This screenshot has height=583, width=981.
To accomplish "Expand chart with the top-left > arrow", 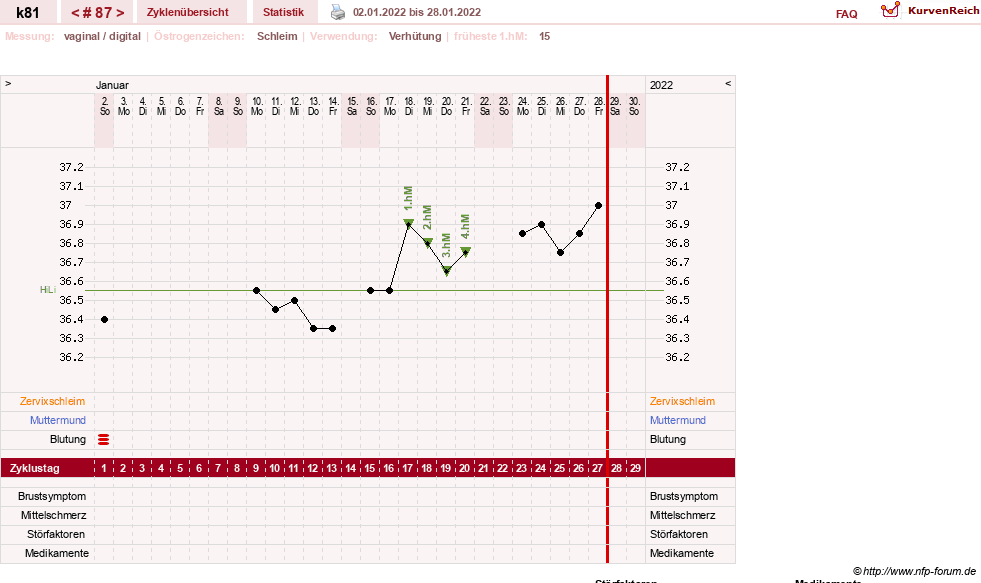I will pyautogui.click(x=8, y=83).
